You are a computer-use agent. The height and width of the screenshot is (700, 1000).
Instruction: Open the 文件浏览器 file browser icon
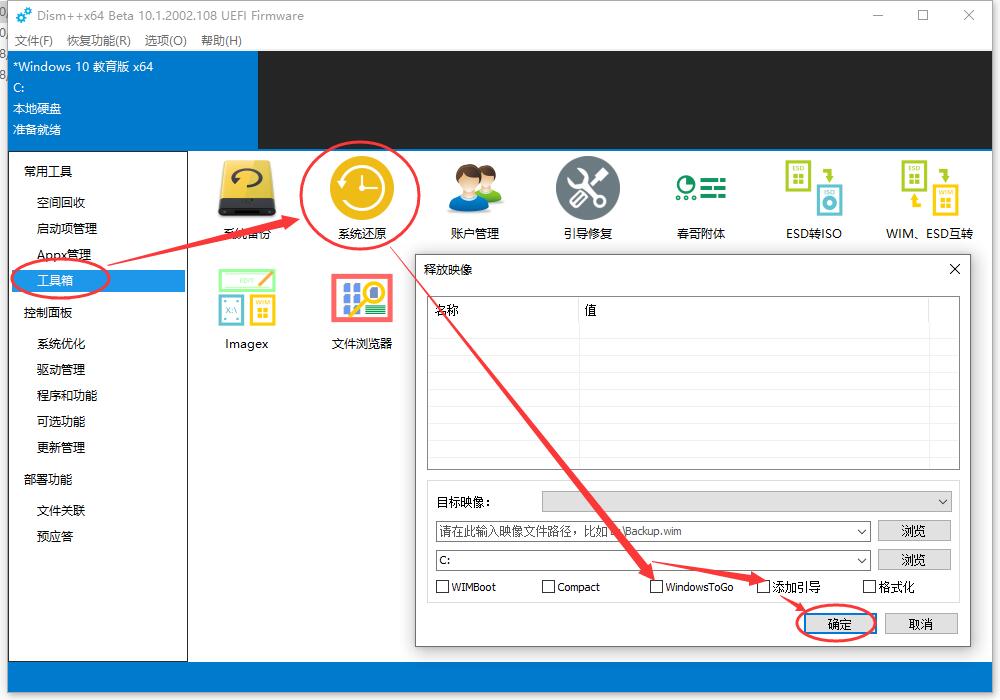[x=362, y=298]
